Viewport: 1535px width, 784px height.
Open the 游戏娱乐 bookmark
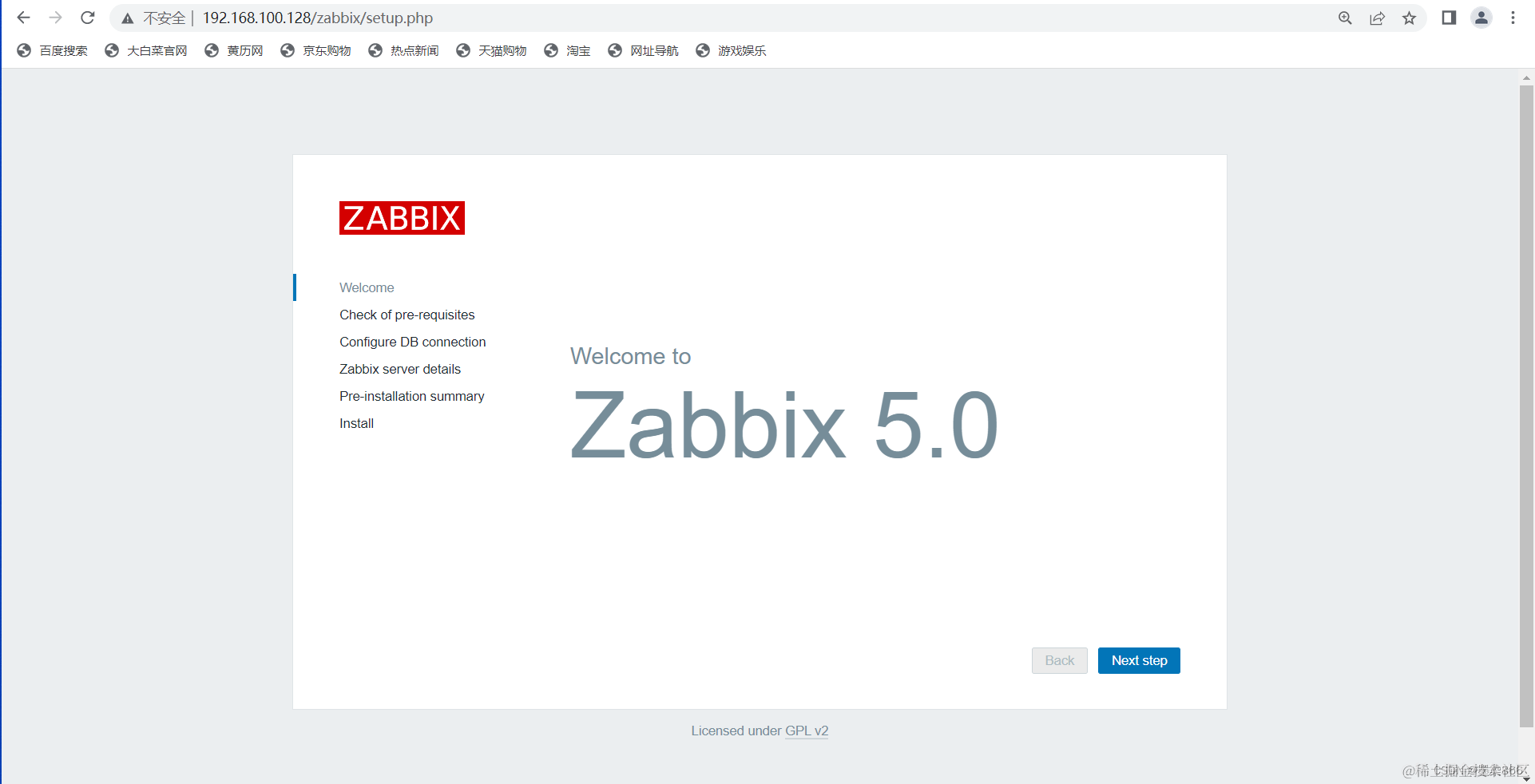tap(731, 50)
